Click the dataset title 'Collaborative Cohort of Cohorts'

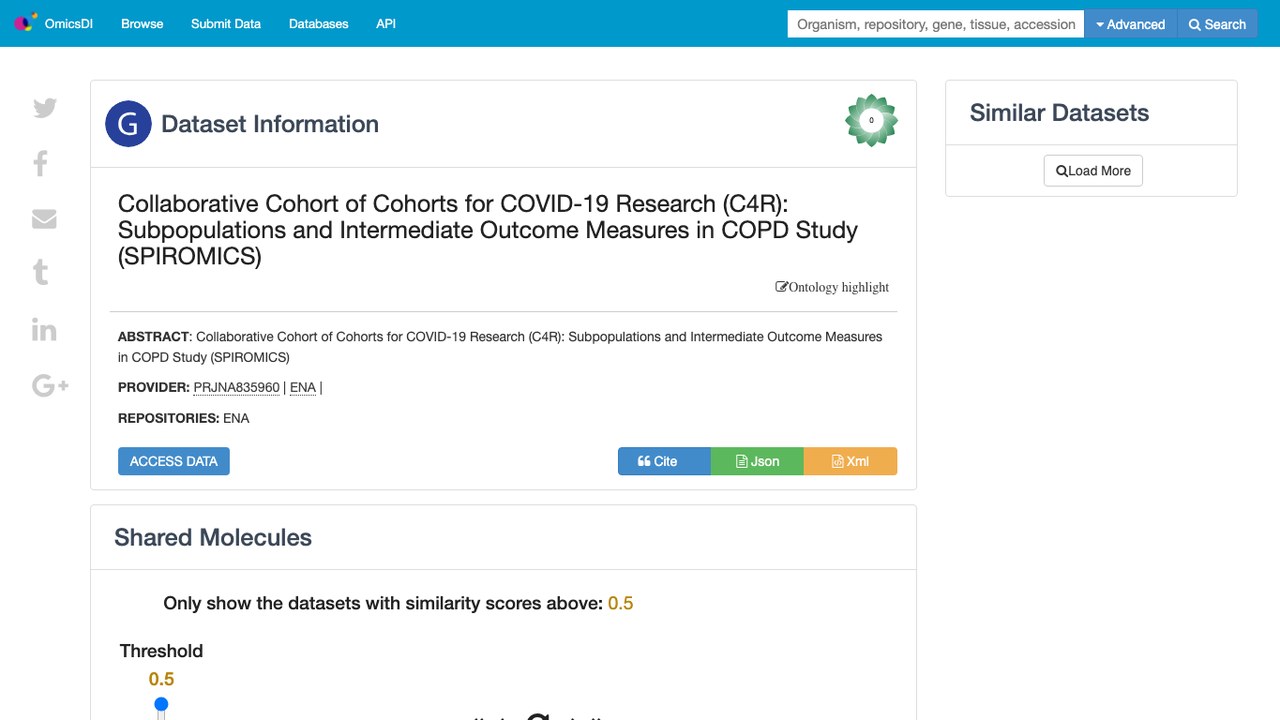pos(488,230)
